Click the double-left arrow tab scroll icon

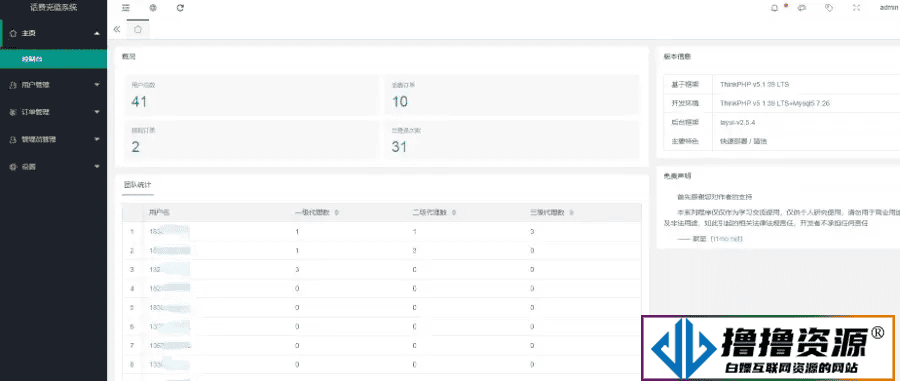tap(117, 29)
